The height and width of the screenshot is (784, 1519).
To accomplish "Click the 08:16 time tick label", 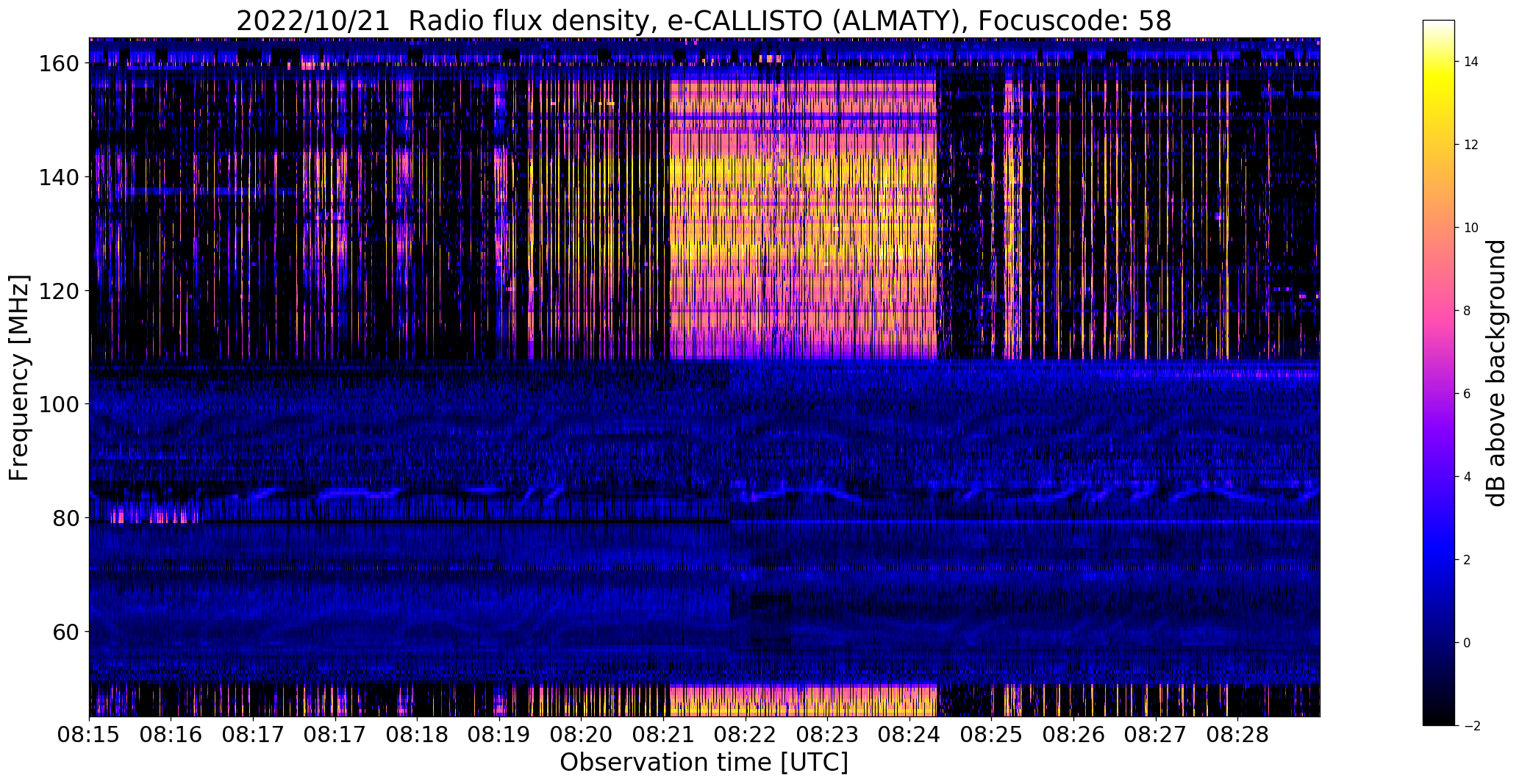I will pyautogui.click(x=171, y=735).
